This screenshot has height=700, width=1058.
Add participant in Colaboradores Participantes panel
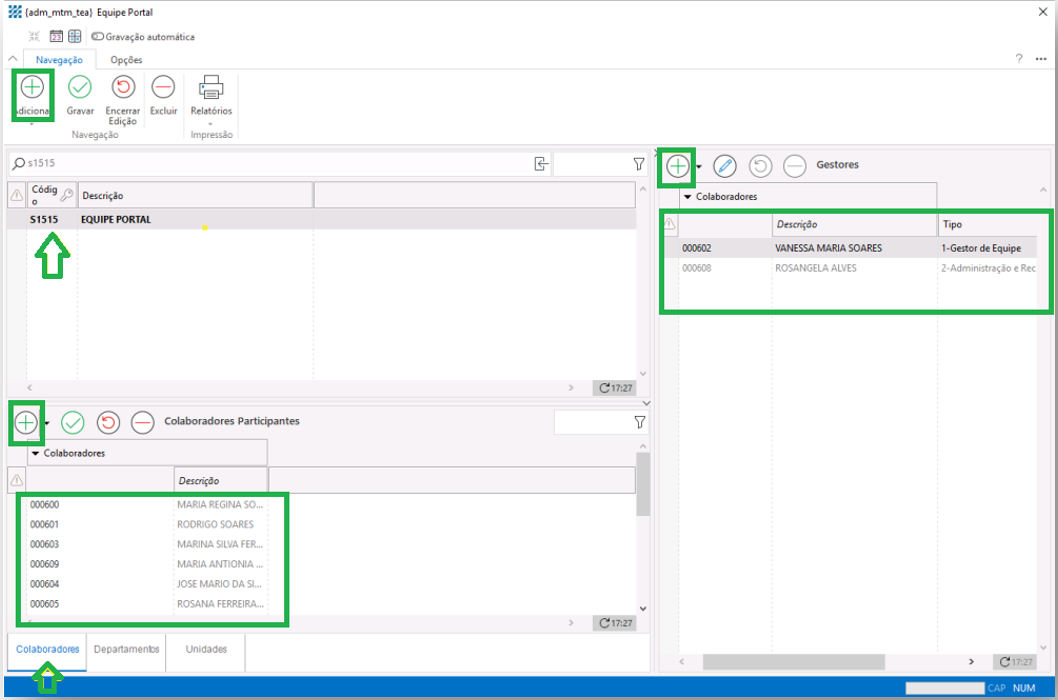coord(26,422)
